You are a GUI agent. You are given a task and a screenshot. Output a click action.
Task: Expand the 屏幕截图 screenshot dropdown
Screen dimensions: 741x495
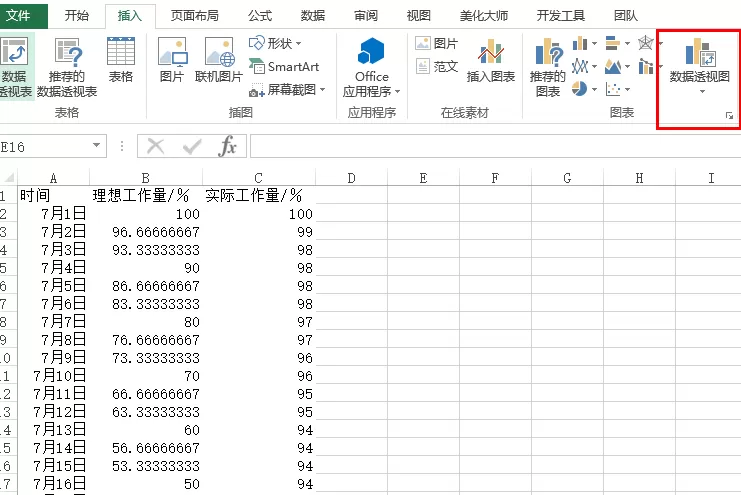click(322, 89)
